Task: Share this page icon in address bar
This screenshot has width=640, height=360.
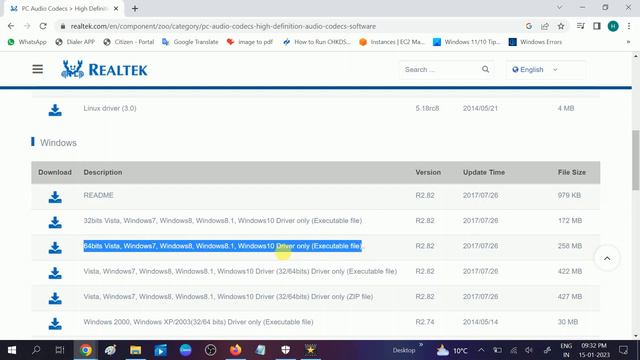Action: 545,26
